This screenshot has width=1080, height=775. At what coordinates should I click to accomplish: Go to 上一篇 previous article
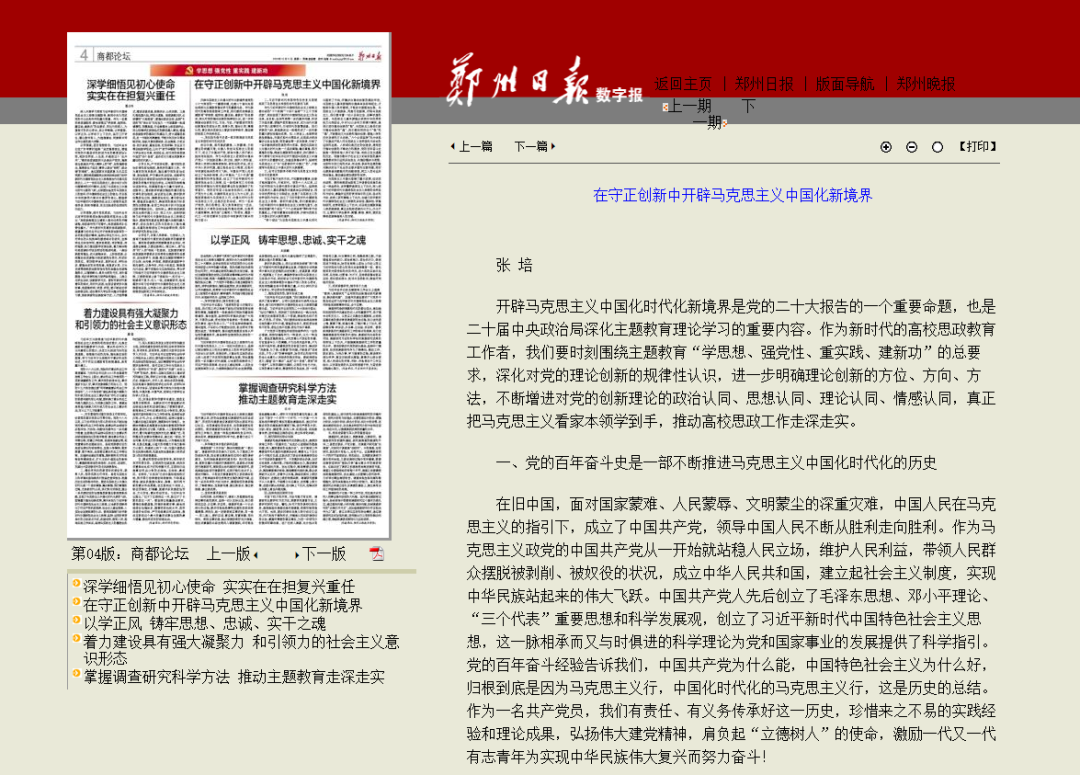click(x=472, y=147)
